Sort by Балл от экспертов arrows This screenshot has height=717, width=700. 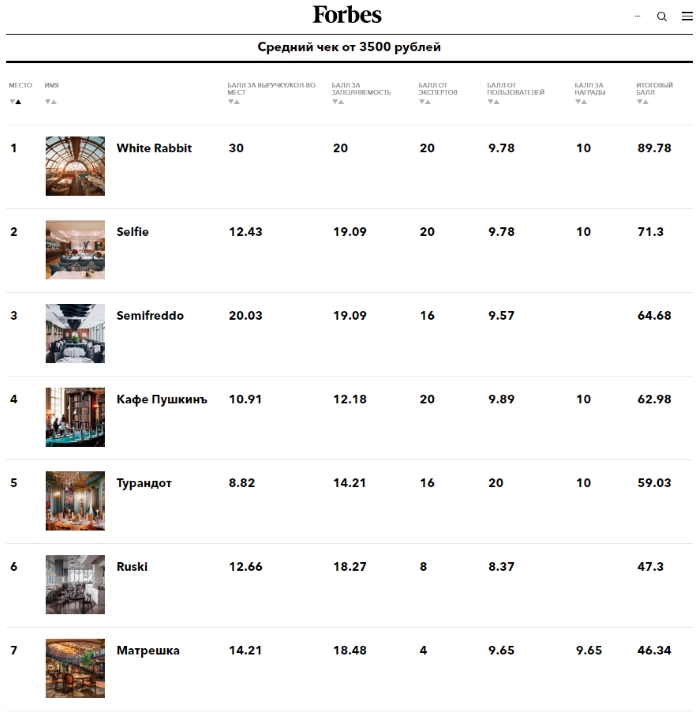pos(424,101)
